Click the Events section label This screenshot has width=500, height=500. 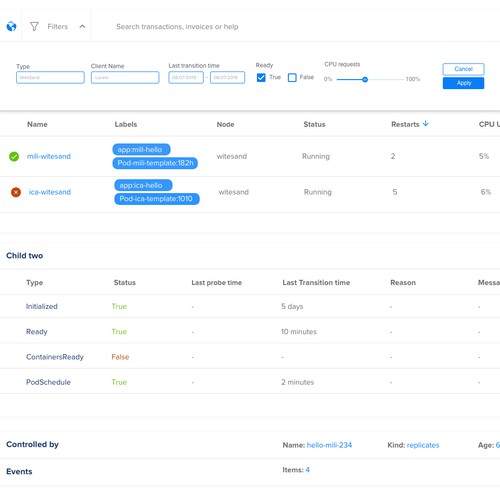coord(19,471)
